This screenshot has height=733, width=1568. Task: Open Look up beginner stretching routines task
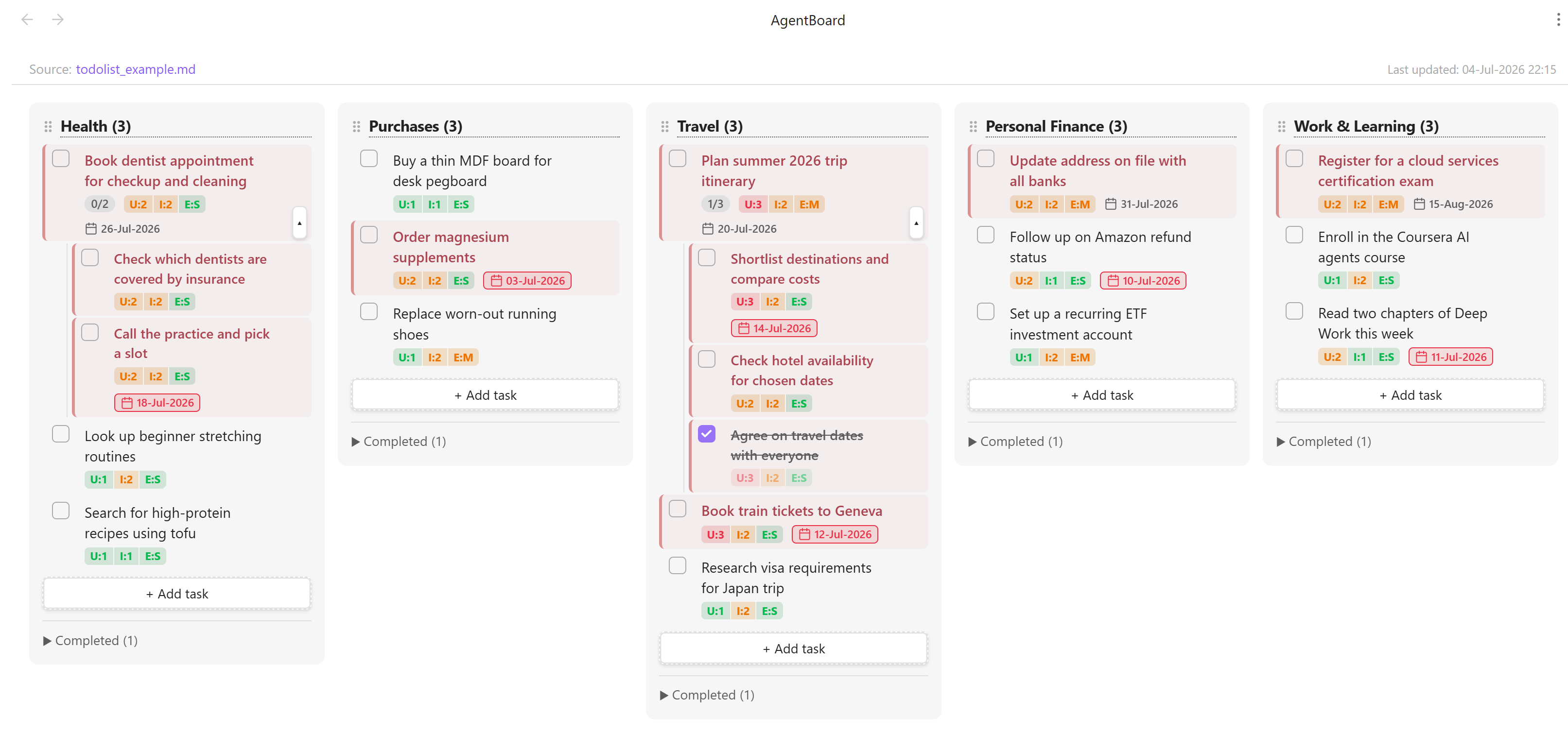click(172, 446)
